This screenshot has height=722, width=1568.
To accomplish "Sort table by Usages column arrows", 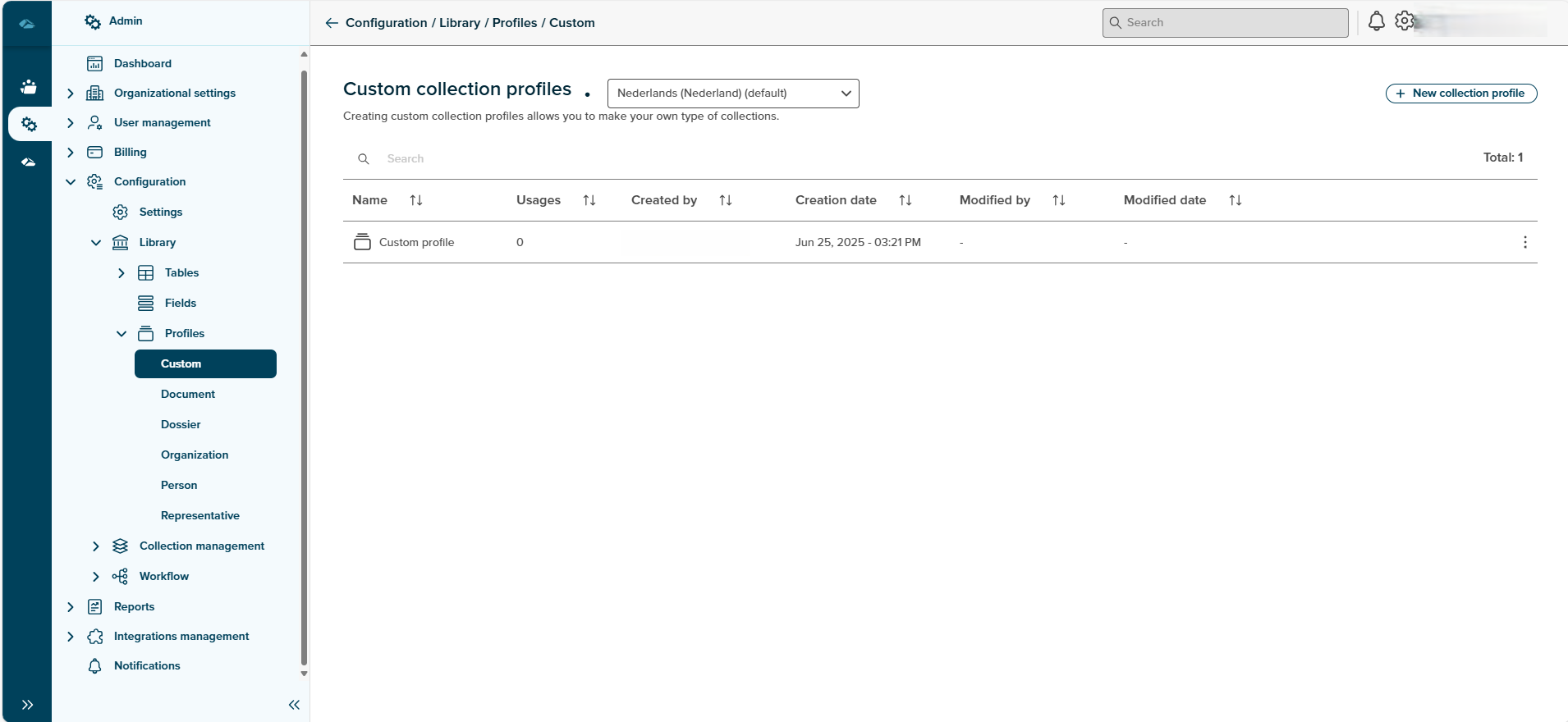I will pos(589,200).
